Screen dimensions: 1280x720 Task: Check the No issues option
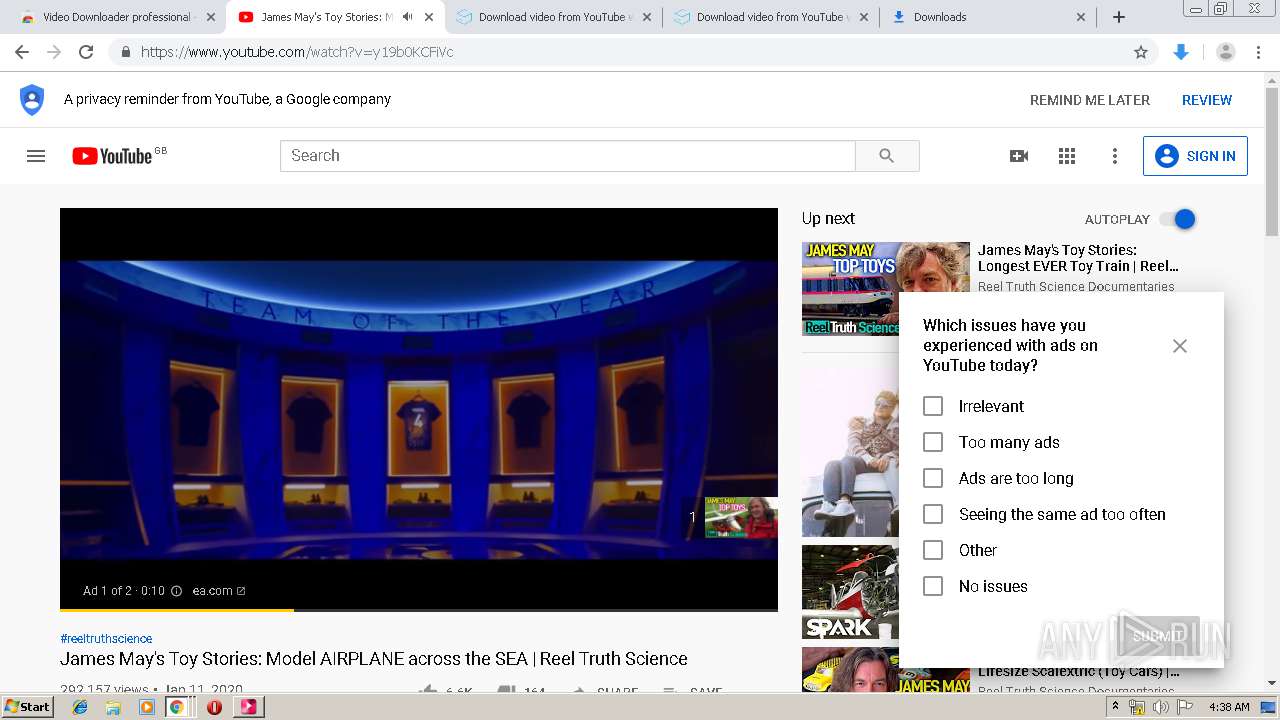tap(933, 586)
